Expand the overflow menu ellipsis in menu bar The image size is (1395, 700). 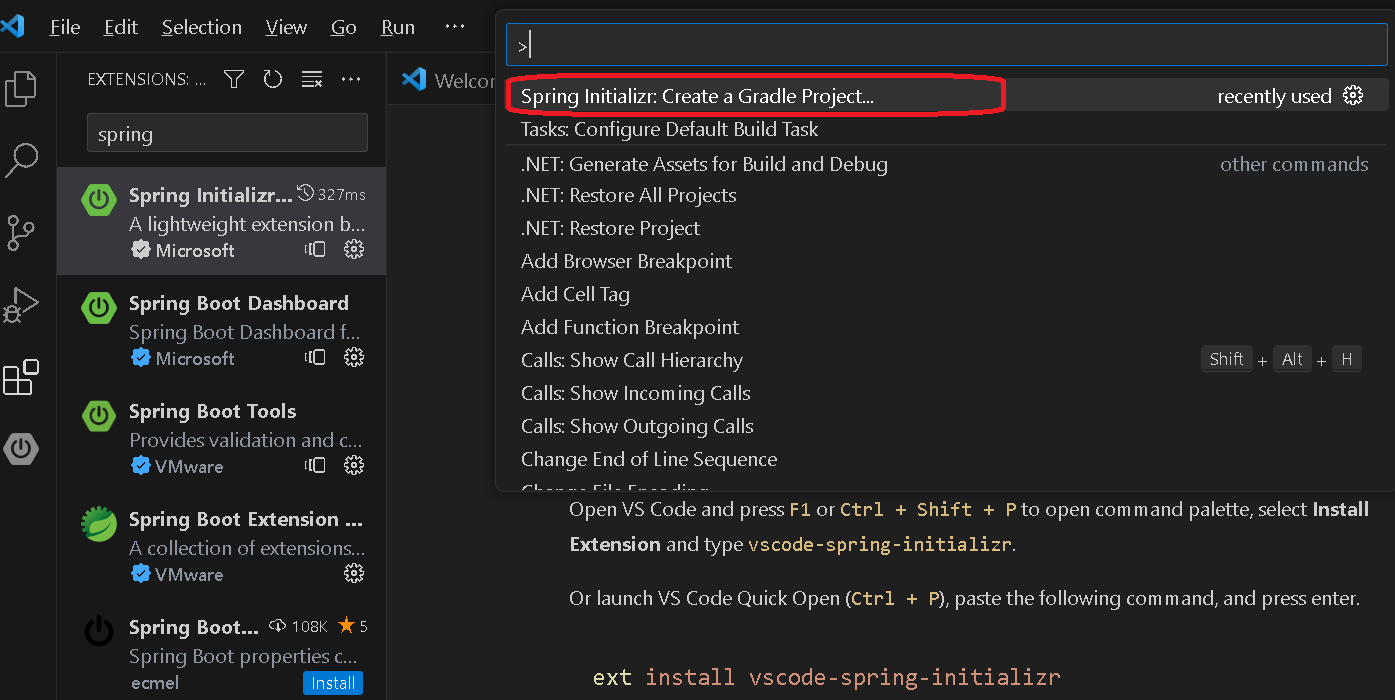coord(455,27)
